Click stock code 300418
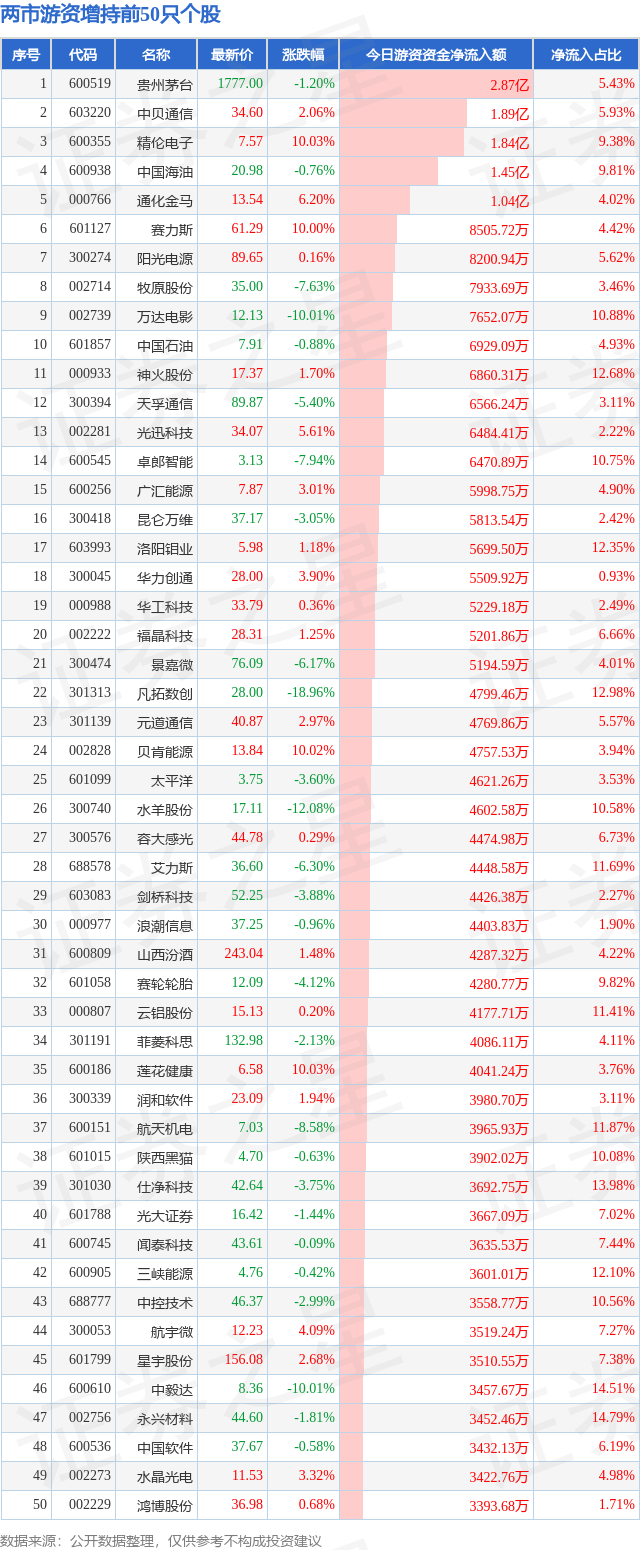 point(89,519)
